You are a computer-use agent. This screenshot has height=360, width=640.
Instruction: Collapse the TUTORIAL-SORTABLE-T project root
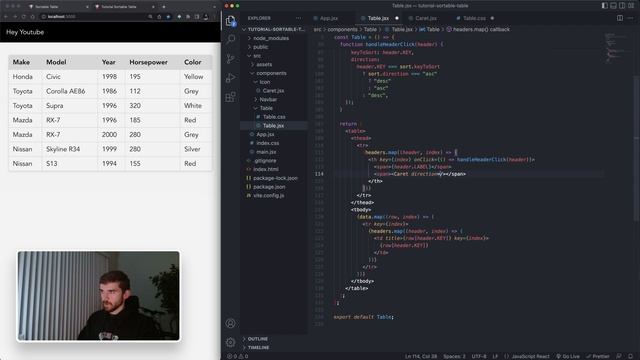(x=274, y=29)
